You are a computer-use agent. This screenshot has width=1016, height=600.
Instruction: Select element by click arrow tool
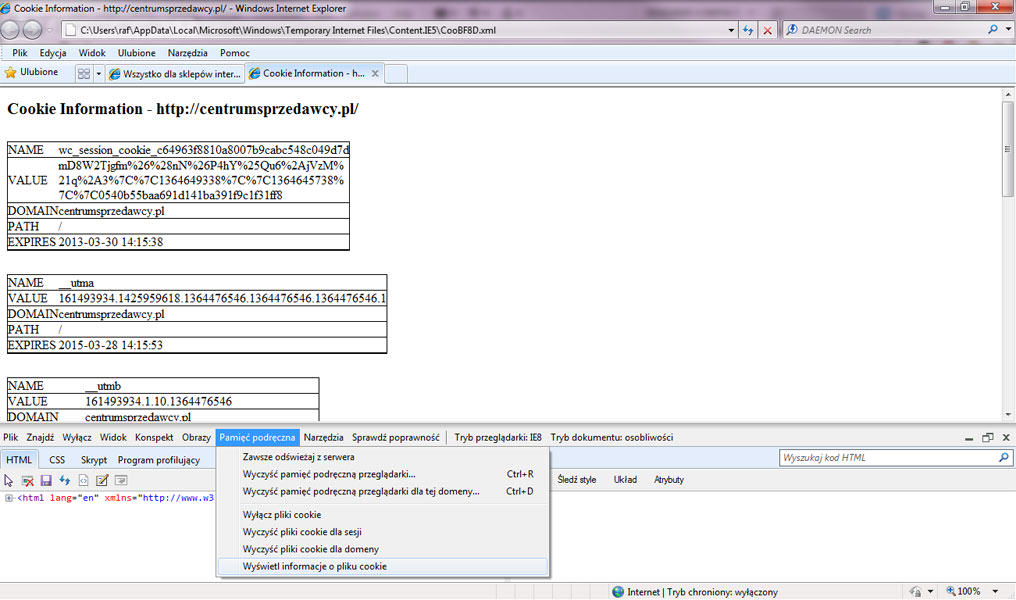click(x=9, y=480)
